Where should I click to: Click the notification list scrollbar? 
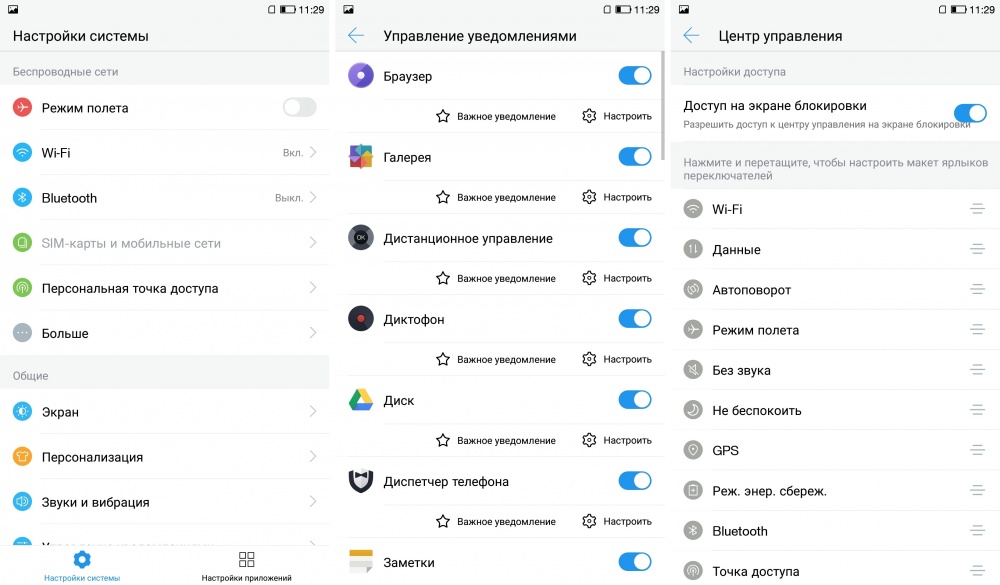pos(662,105)
